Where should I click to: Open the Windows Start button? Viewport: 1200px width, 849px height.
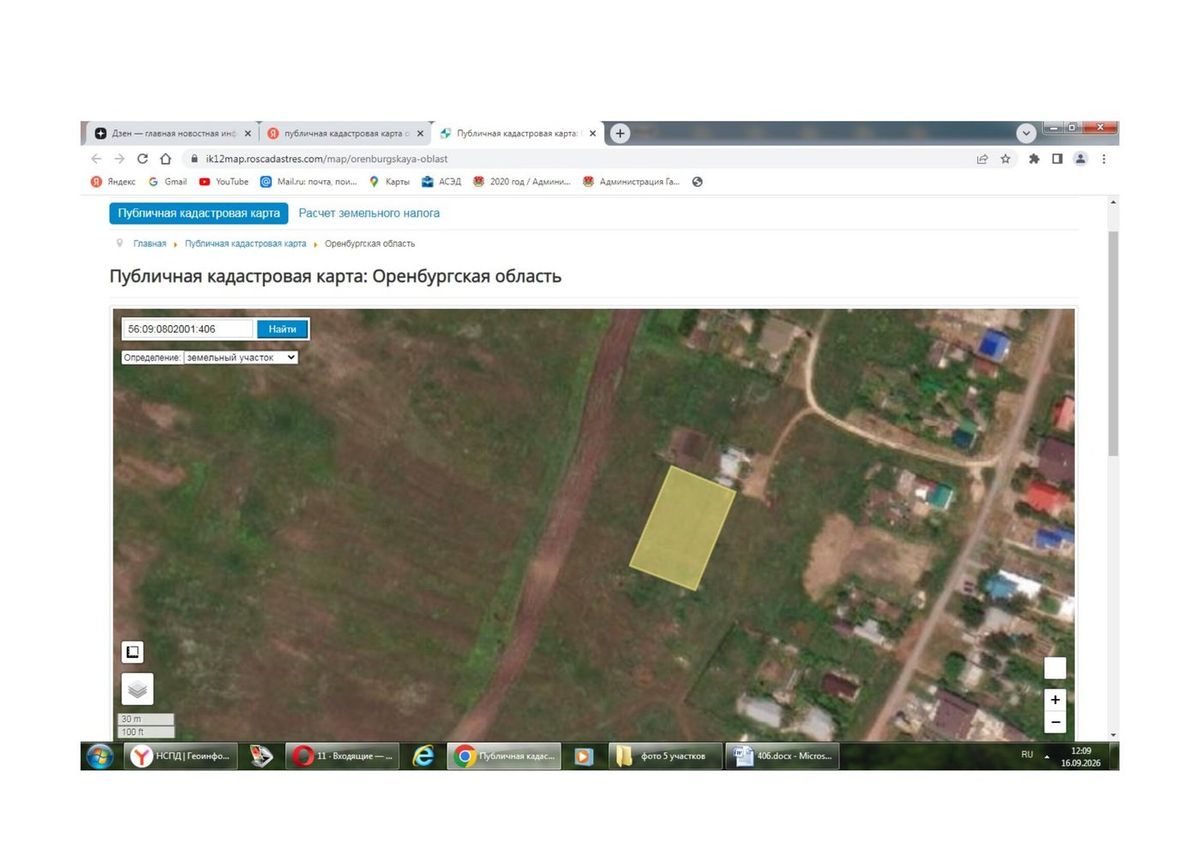(x=100, y=756)
